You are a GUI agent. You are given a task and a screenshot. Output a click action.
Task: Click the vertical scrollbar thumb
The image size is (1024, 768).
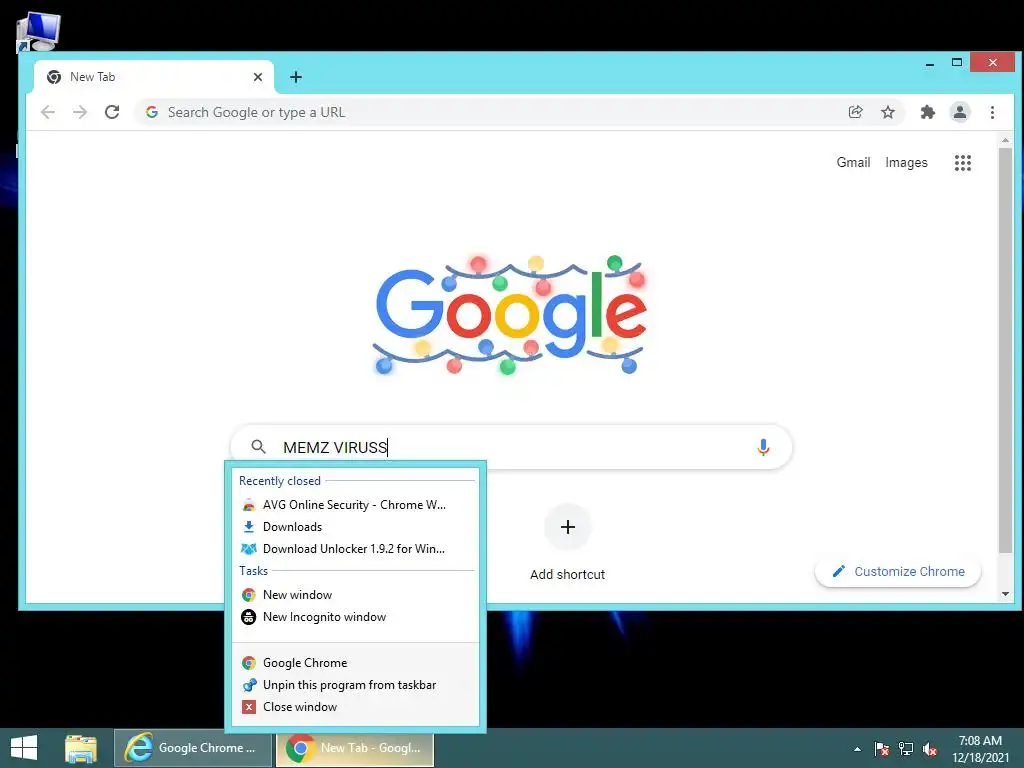click(1005, 349)
